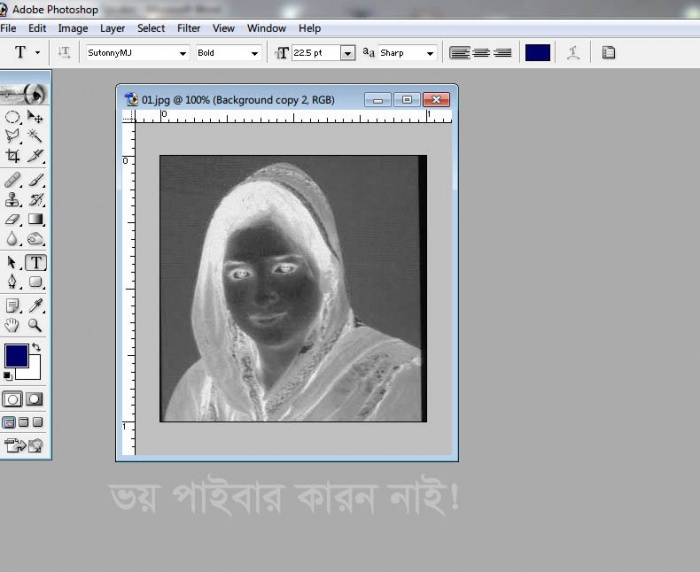Open the Bold font style dropdown
Image resolution: width=700 pixels, height=572 pixels.
255,53
